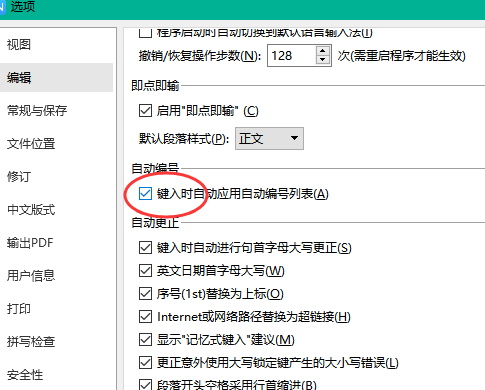The width and height of the screenshot is (485, 390).
Task: Go to 文件位置 settings
Action: coord(31,143)
